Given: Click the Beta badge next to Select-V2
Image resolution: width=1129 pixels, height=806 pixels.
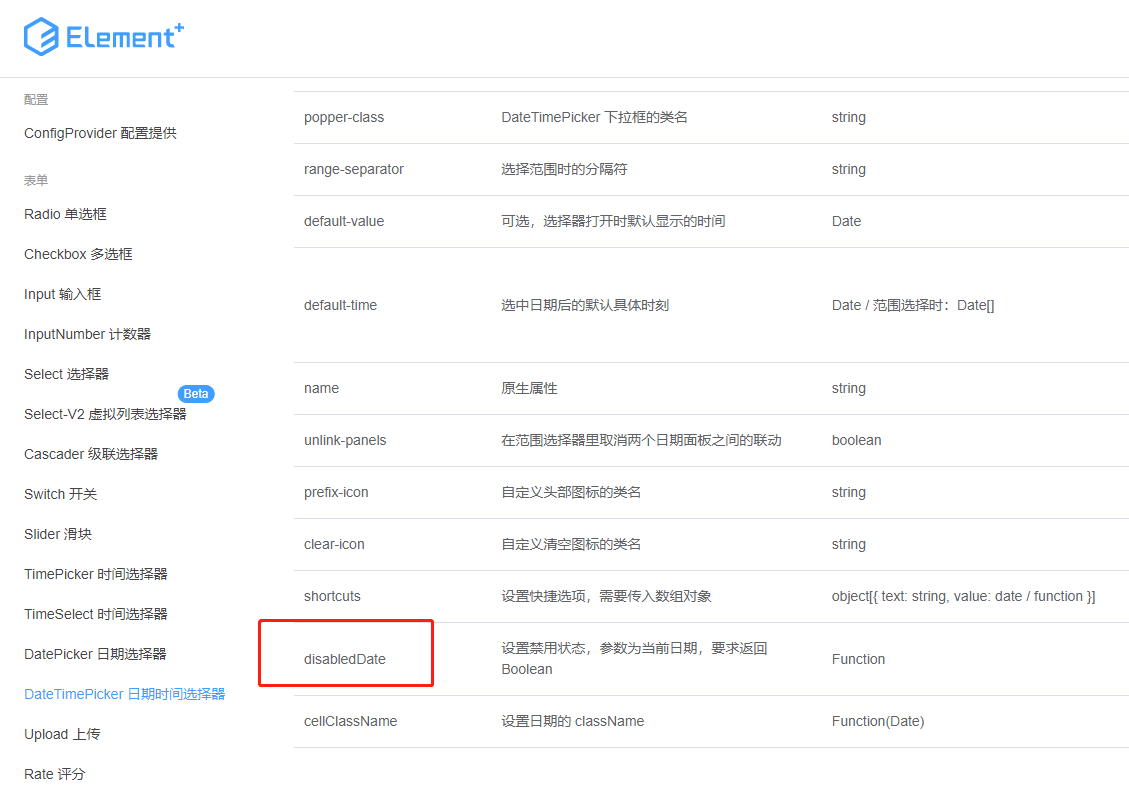Looking at the screenshot, I should coord(196,393).
